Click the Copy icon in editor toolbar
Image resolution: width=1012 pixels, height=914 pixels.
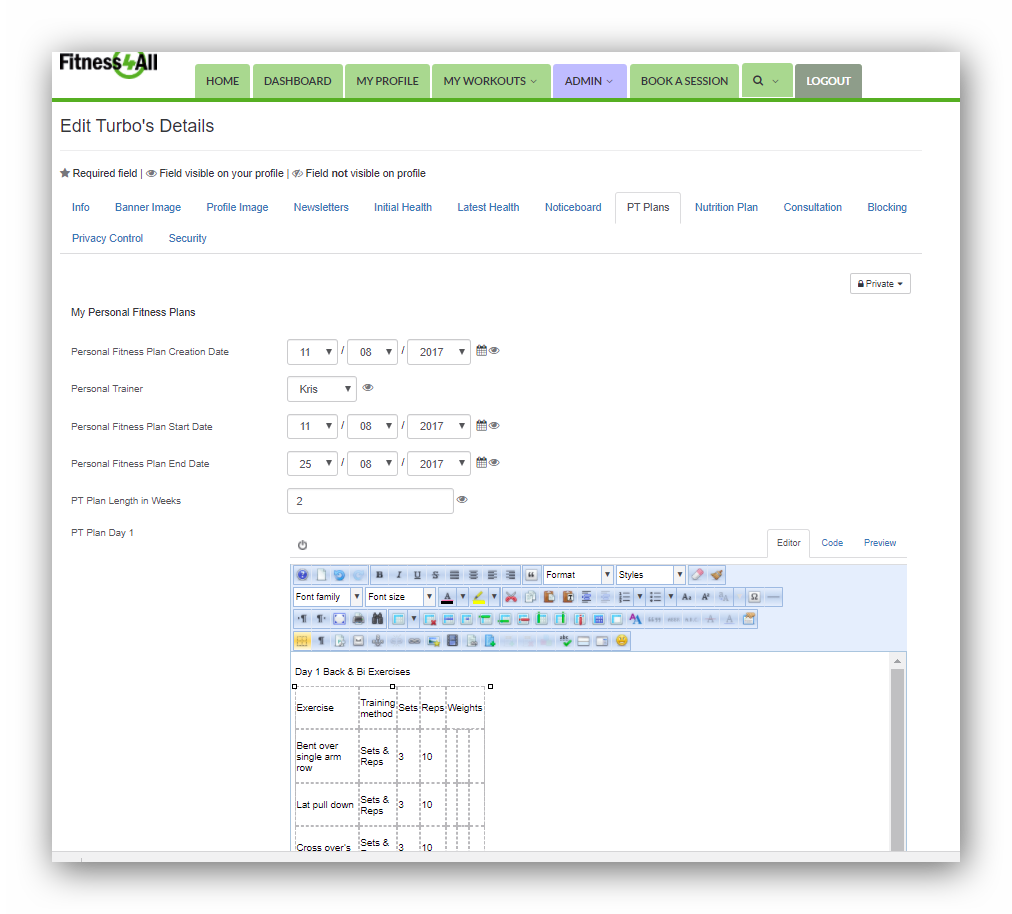tap(531, 597)
